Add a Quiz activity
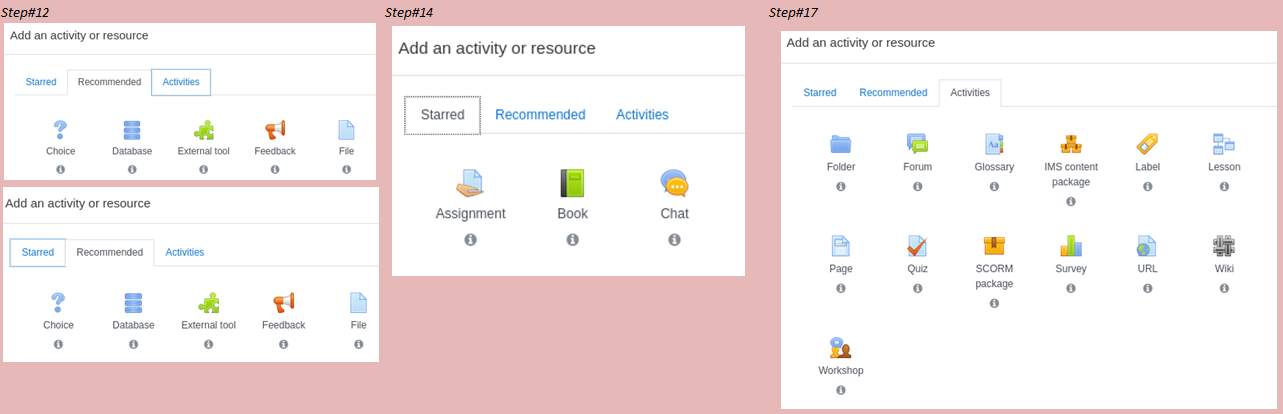The width and height of the screenshot is (1283, 414). [x=917, y=245]
